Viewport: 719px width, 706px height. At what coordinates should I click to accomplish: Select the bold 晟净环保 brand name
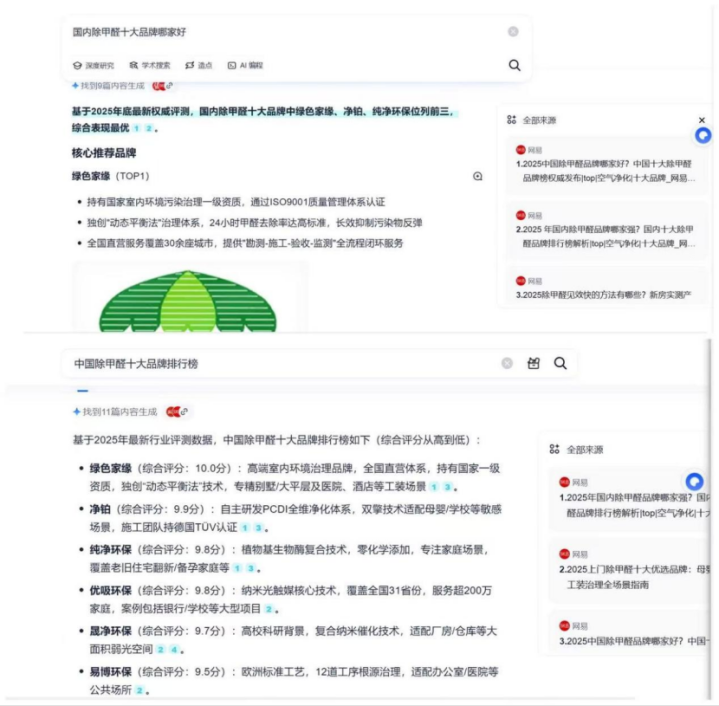[111, 631]
